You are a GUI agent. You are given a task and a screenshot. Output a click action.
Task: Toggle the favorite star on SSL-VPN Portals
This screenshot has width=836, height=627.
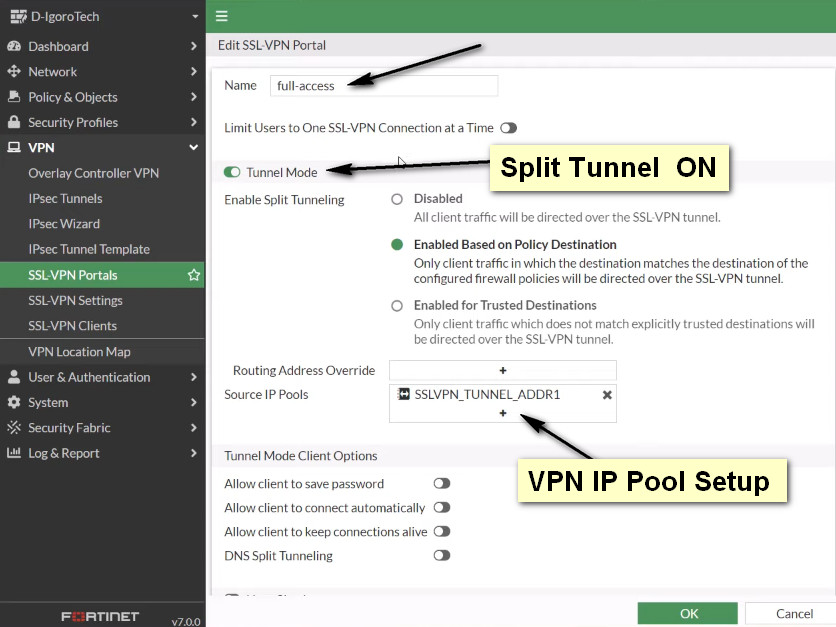[x=194, y=275]
